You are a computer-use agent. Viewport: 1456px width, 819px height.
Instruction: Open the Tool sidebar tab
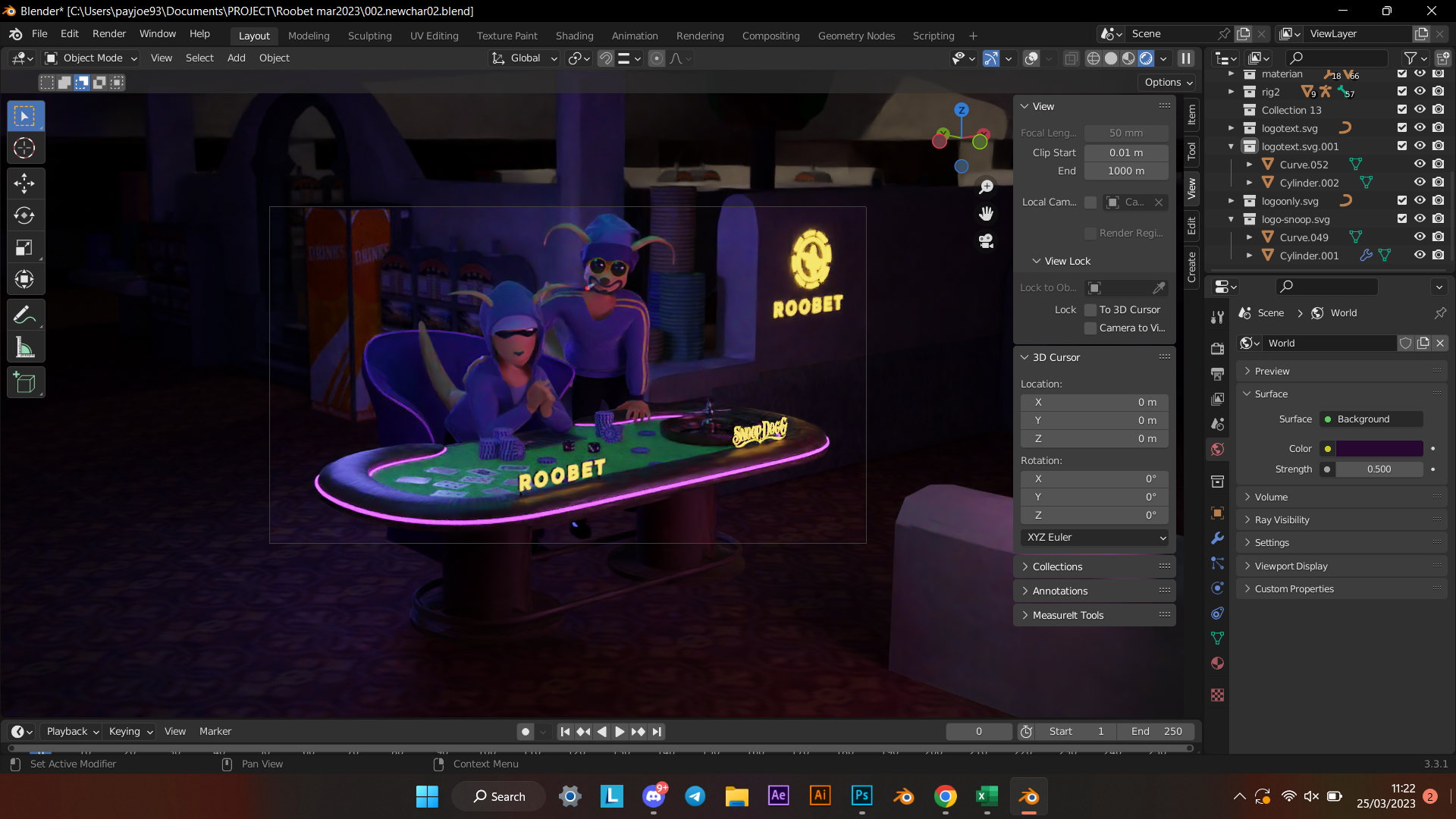click(1191, 151)
